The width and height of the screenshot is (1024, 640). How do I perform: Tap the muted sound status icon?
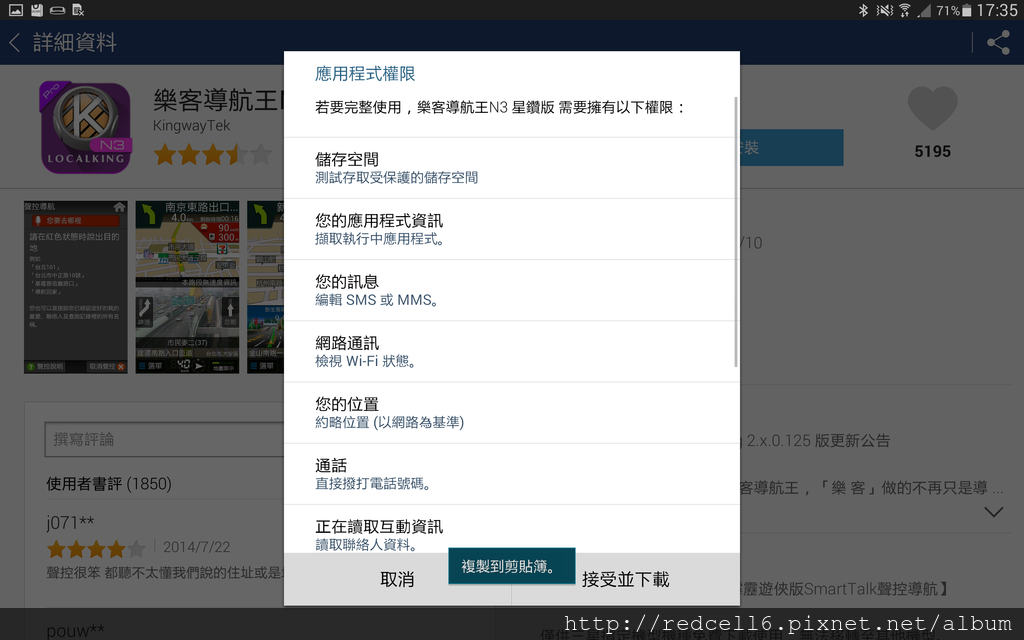[x=884, y=10]
